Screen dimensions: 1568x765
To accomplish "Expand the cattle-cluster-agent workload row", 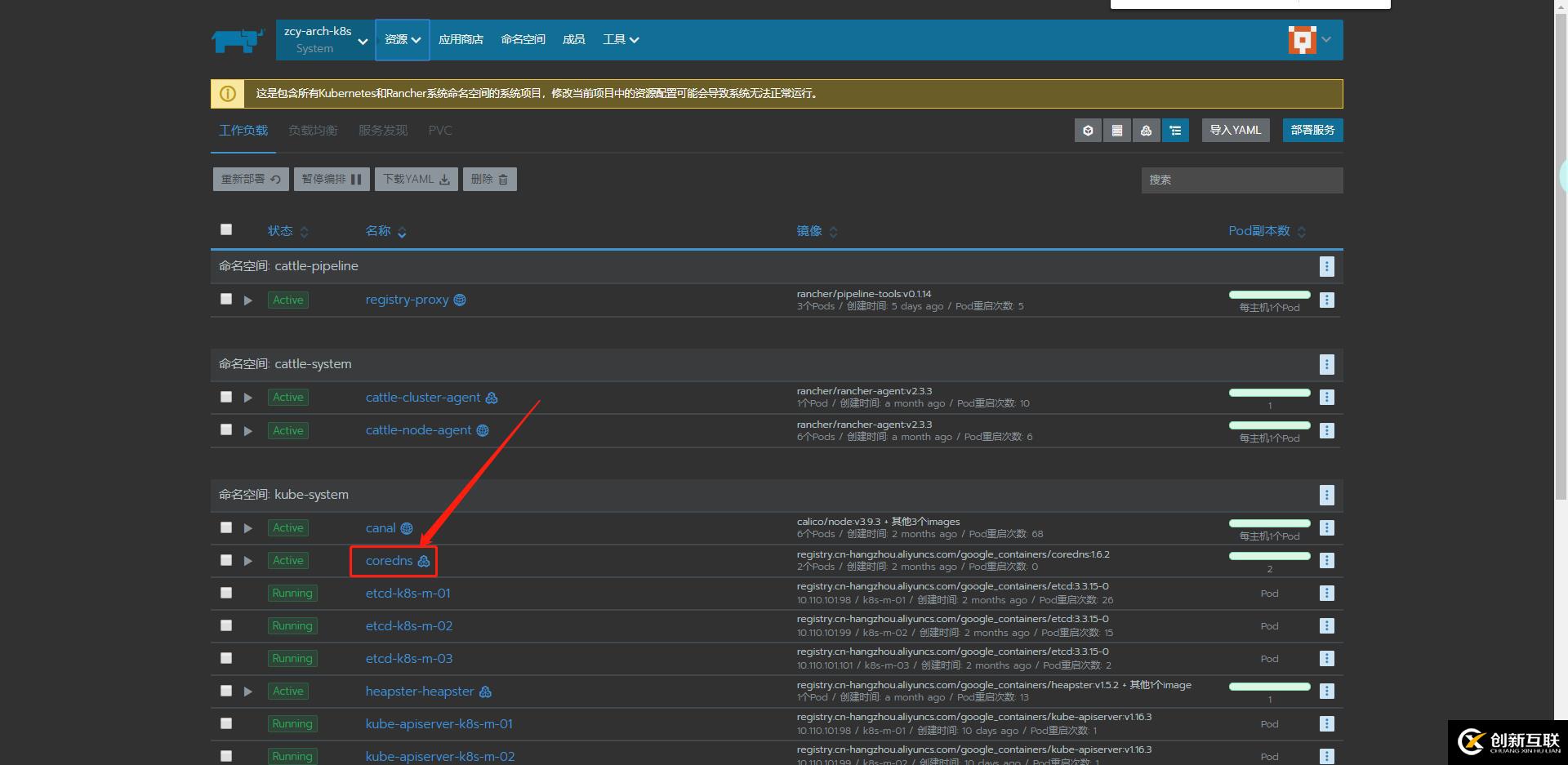I will [x=248, y=398].
